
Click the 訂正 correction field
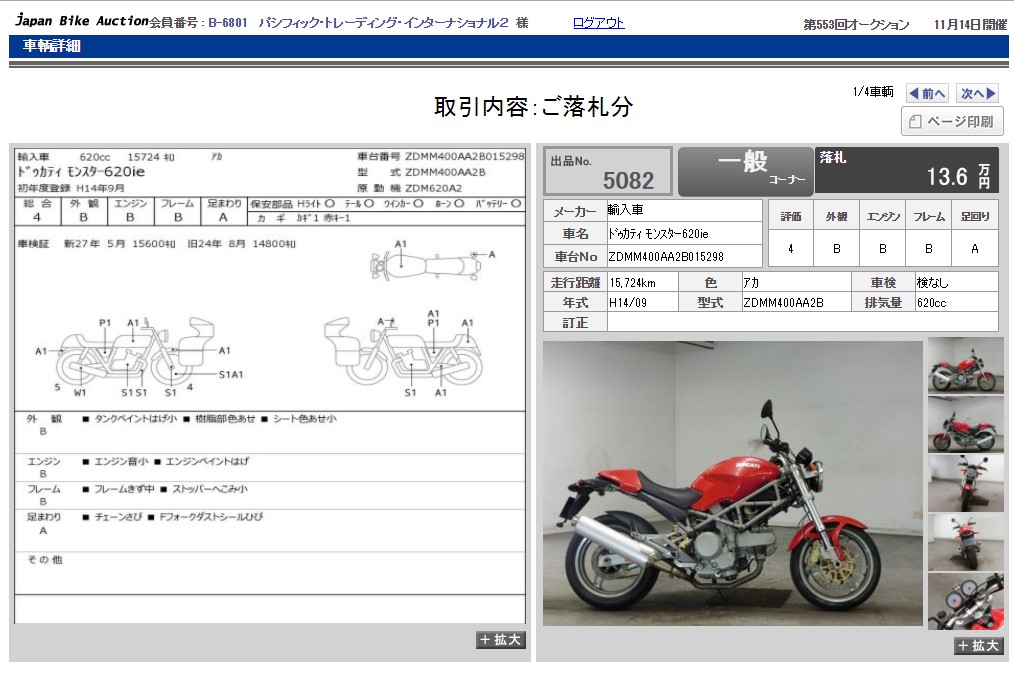802,322
